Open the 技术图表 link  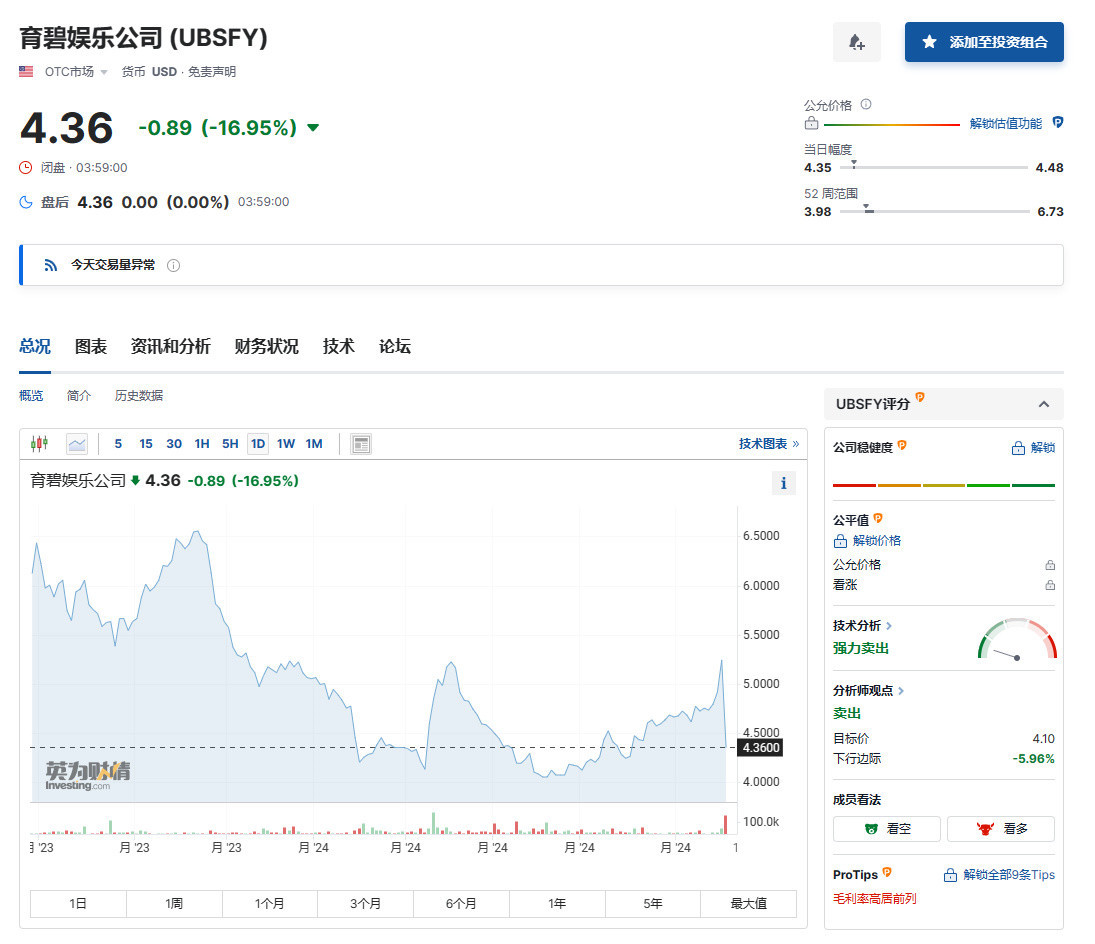768,444
